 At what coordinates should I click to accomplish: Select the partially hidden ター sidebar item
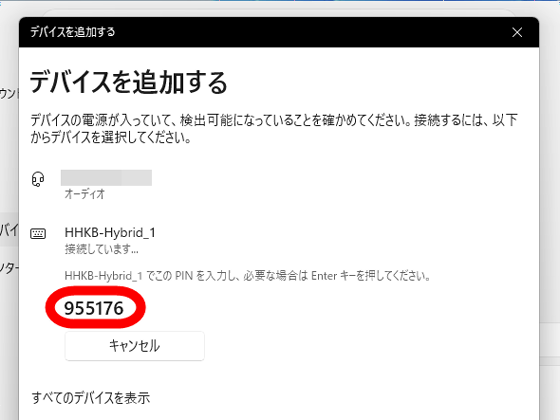[9, 268]
